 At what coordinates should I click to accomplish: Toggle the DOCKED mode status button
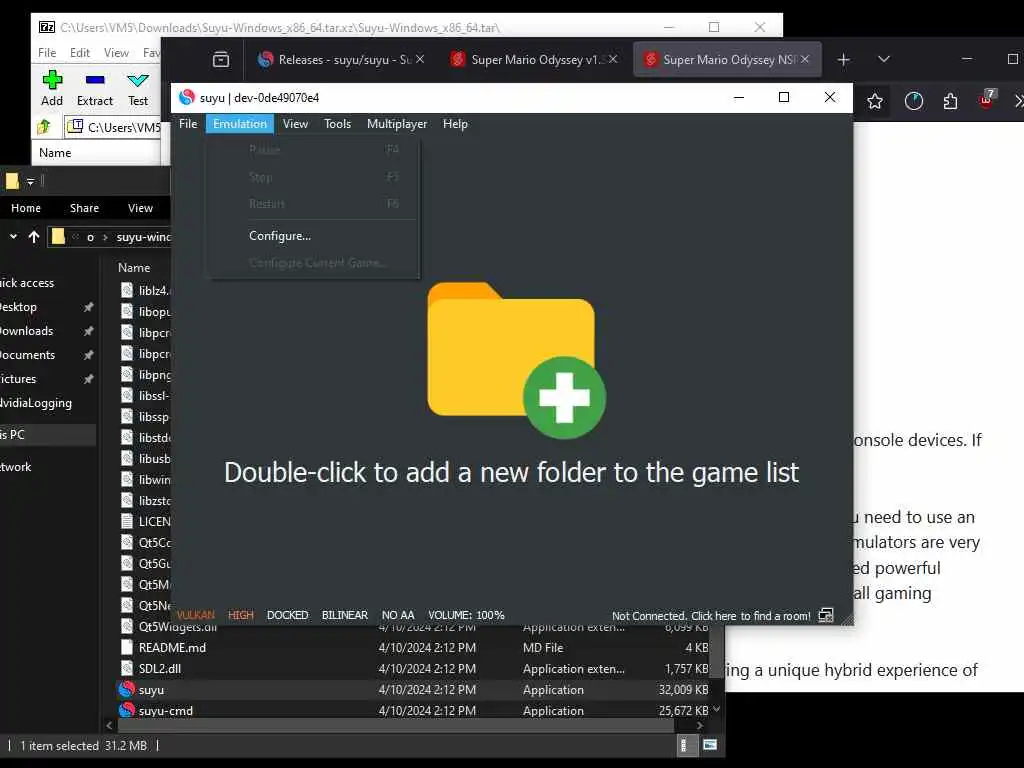click(x=287, y=615)
